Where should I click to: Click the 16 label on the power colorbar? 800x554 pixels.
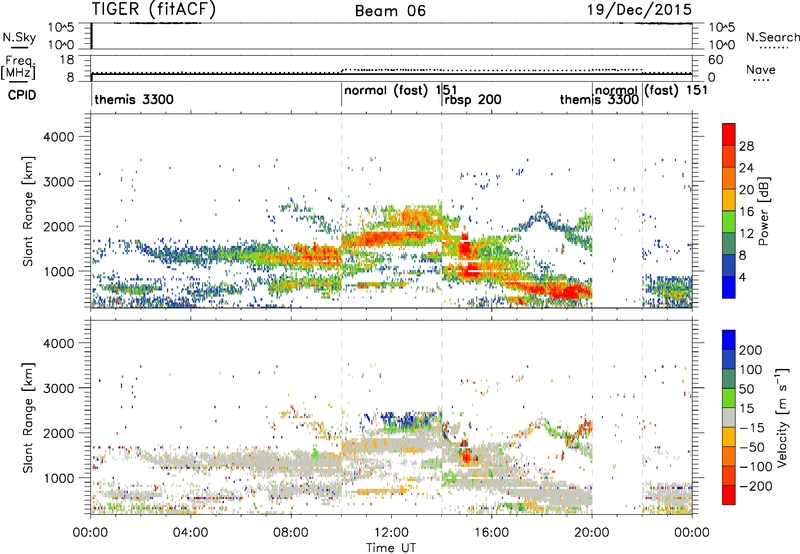(746, 212)
